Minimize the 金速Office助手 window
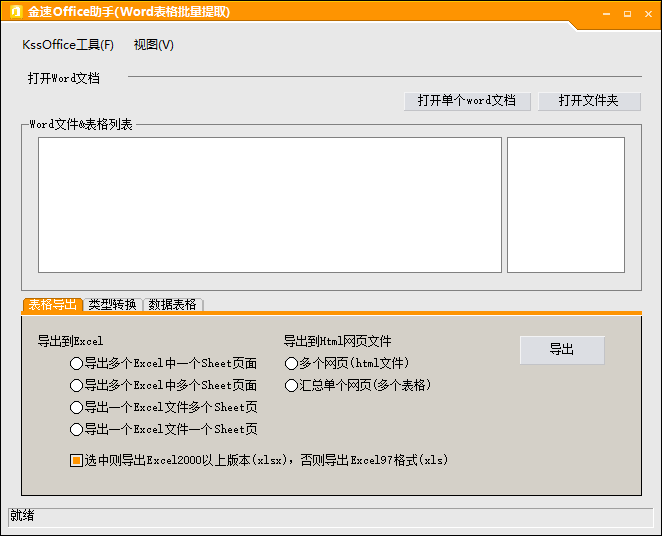This screenshot has height=536, width=662. pyautogui.click(x=607, y=14)
